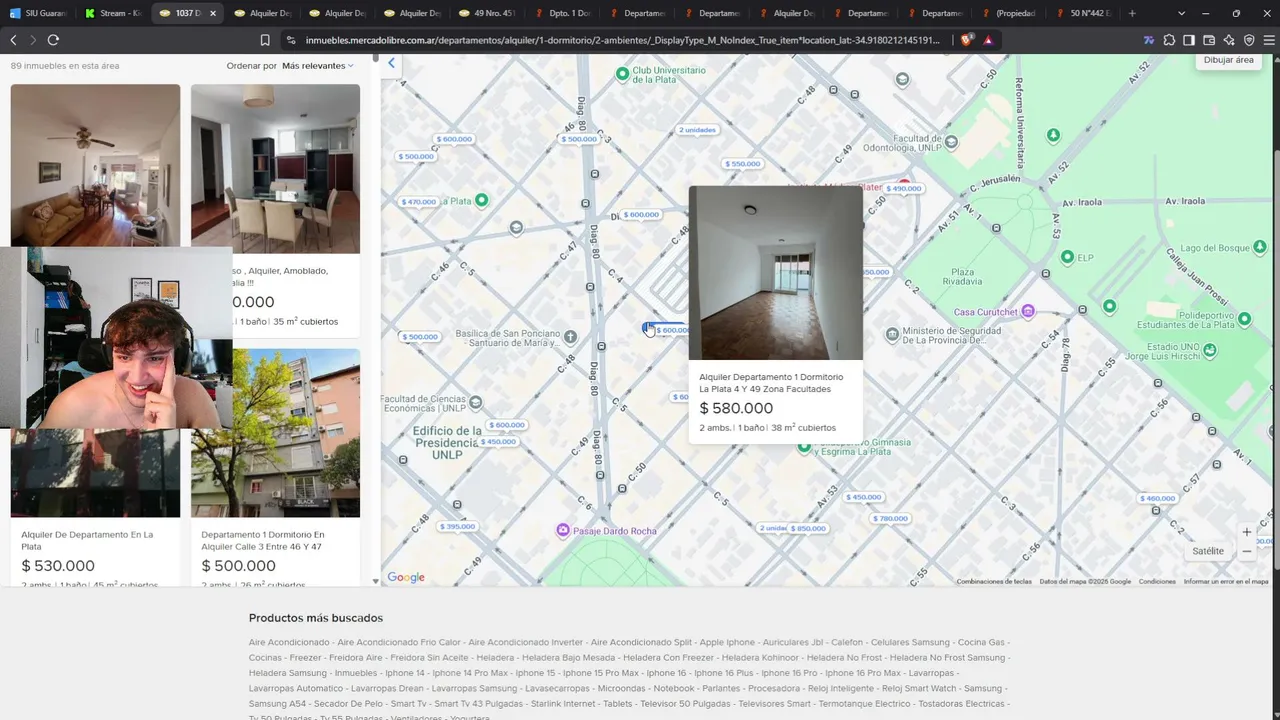
Task: Select the $ 550.000 map price marker
Action: 743,164
